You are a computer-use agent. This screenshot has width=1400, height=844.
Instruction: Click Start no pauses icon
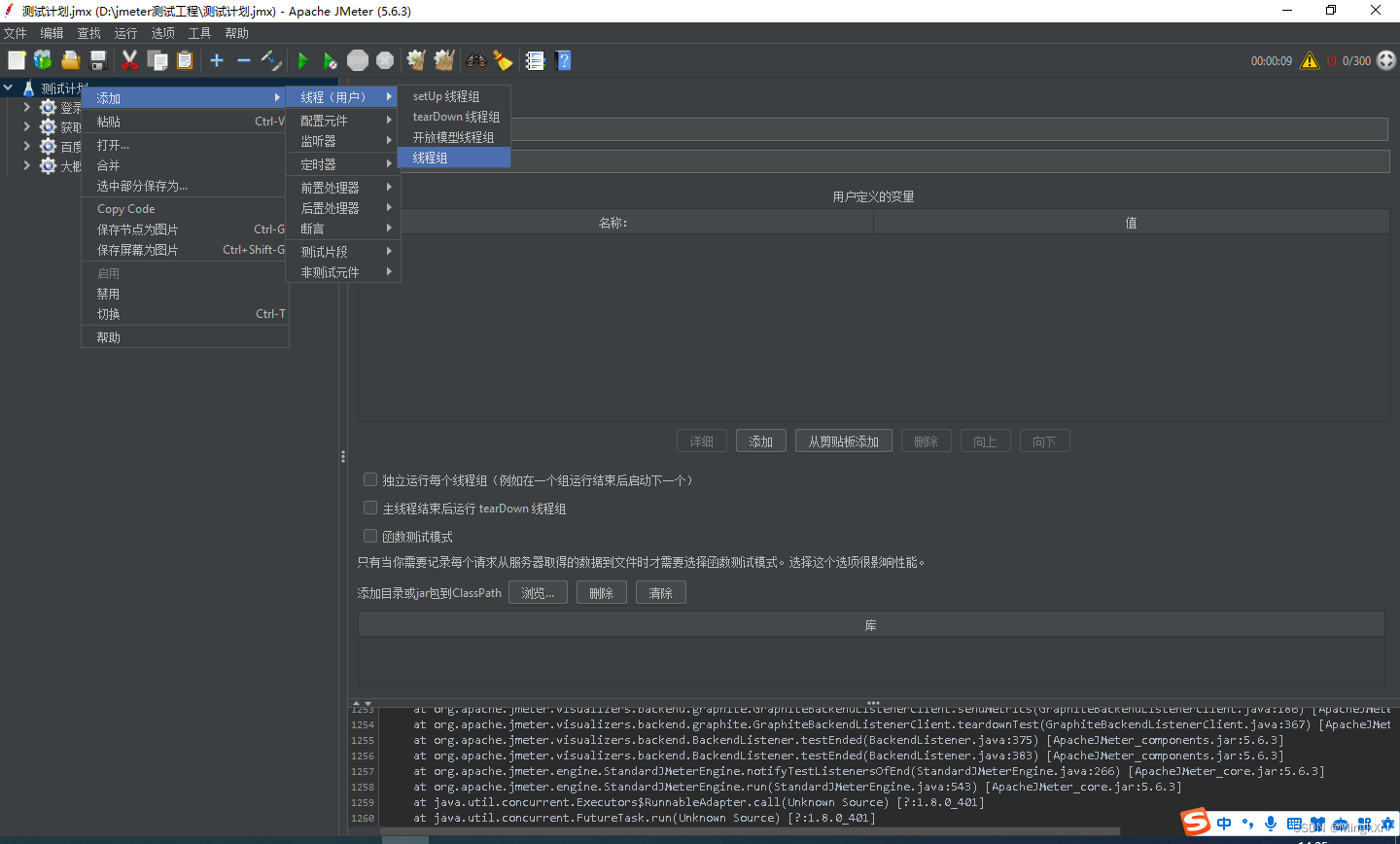[x=330, y=60]
